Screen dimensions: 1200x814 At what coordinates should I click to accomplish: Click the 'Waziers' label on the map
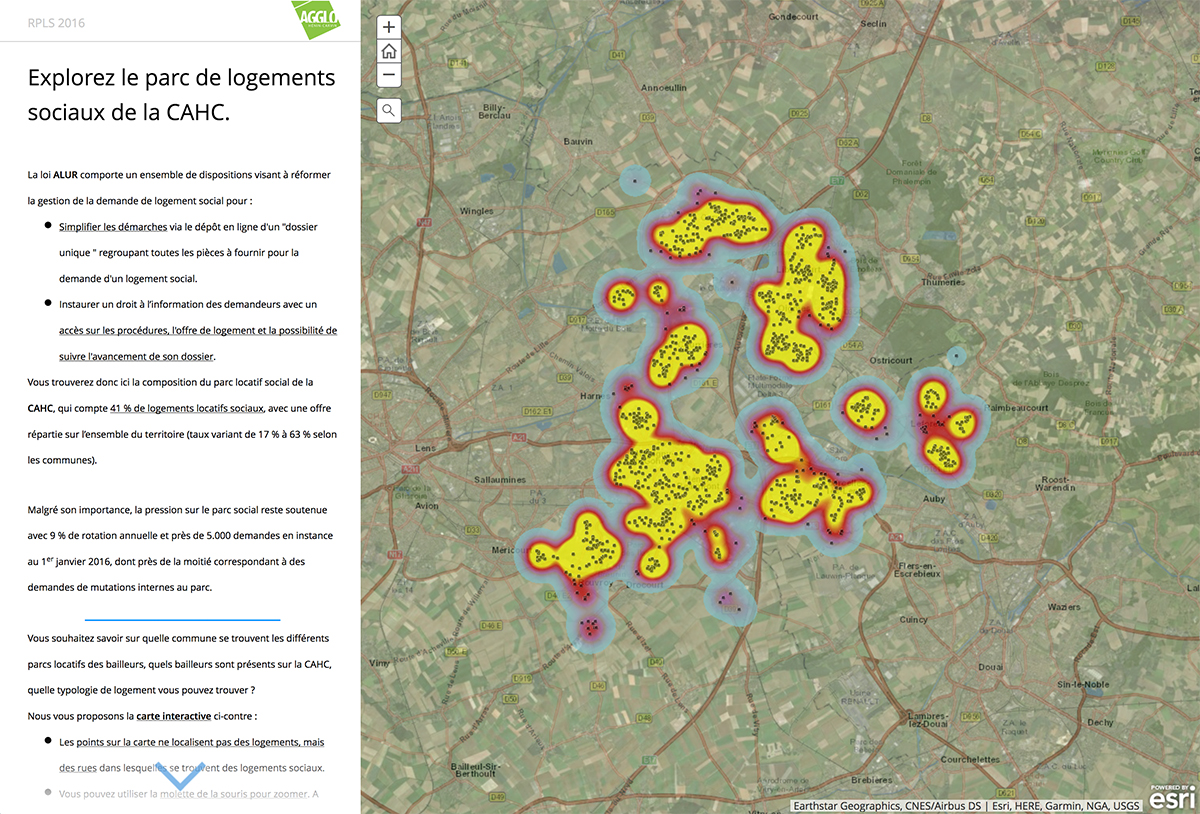pyautogui.click(x=1063, y=607)
